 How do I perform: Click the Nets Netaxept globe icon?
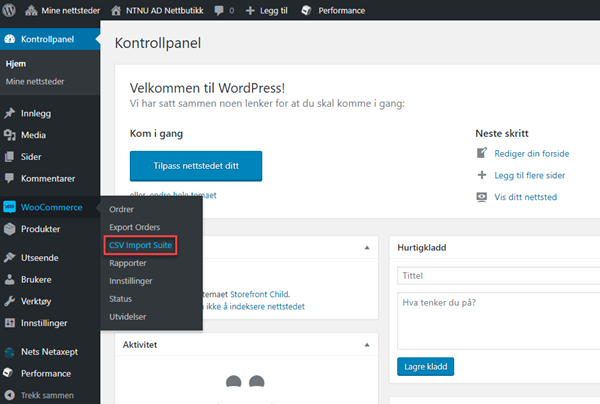[x=10, y=352]
